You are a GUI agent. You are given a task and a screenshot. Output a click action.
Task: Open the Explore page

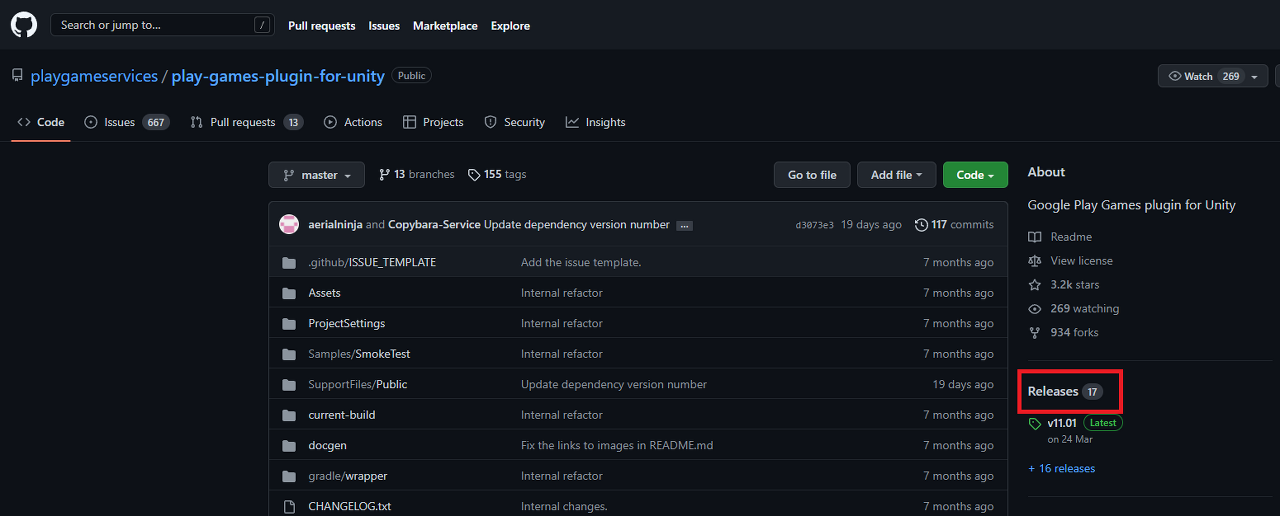click(510, 26)
